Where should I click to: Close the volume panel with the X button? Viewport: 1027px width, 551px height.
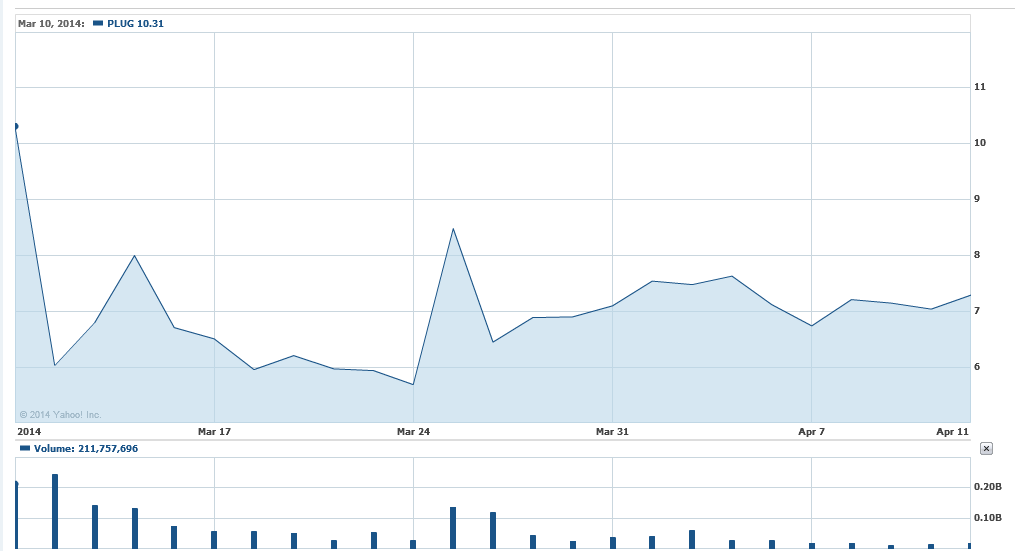click(x=986, y=449)
